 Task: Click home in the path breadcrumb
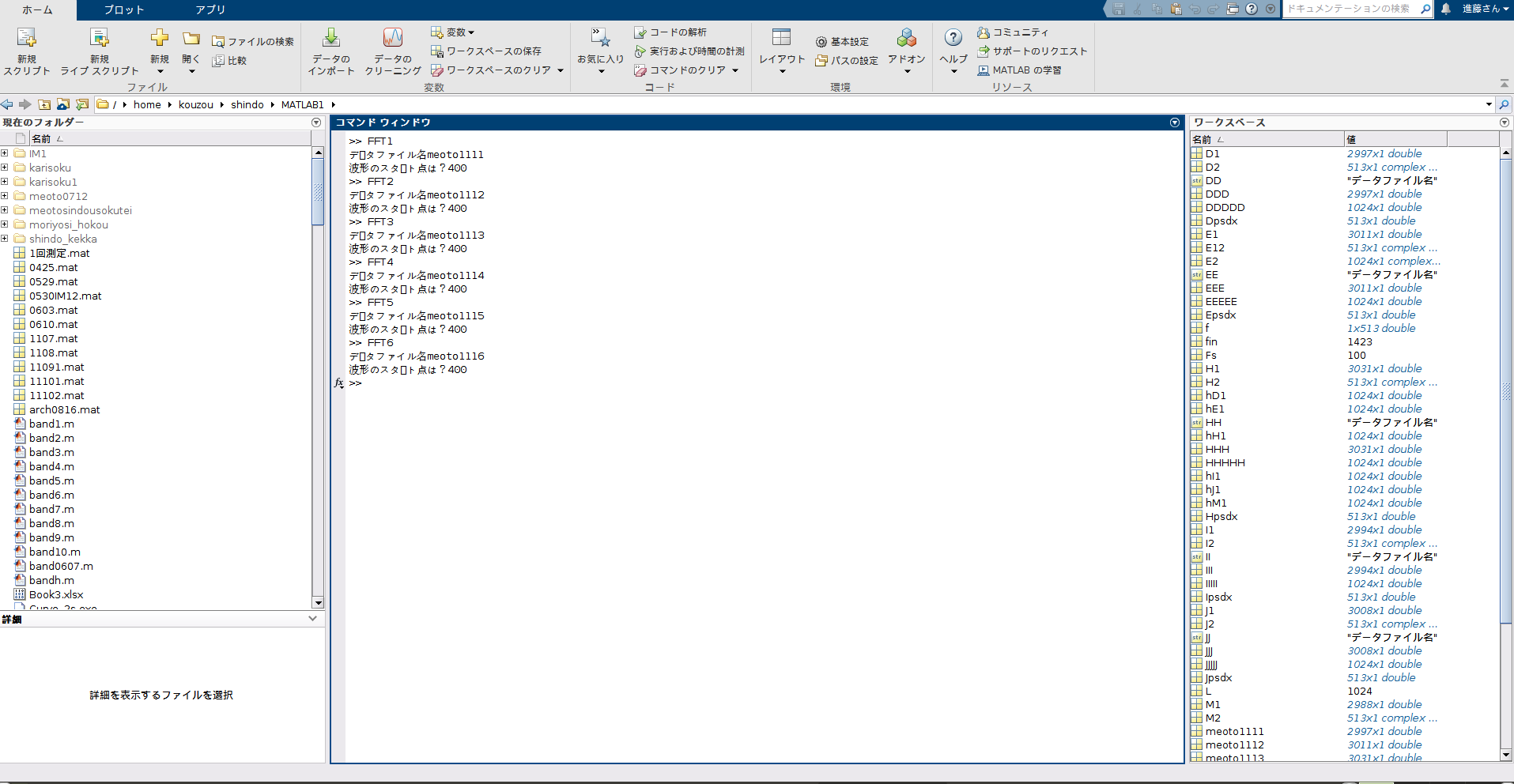pos(147,104)
